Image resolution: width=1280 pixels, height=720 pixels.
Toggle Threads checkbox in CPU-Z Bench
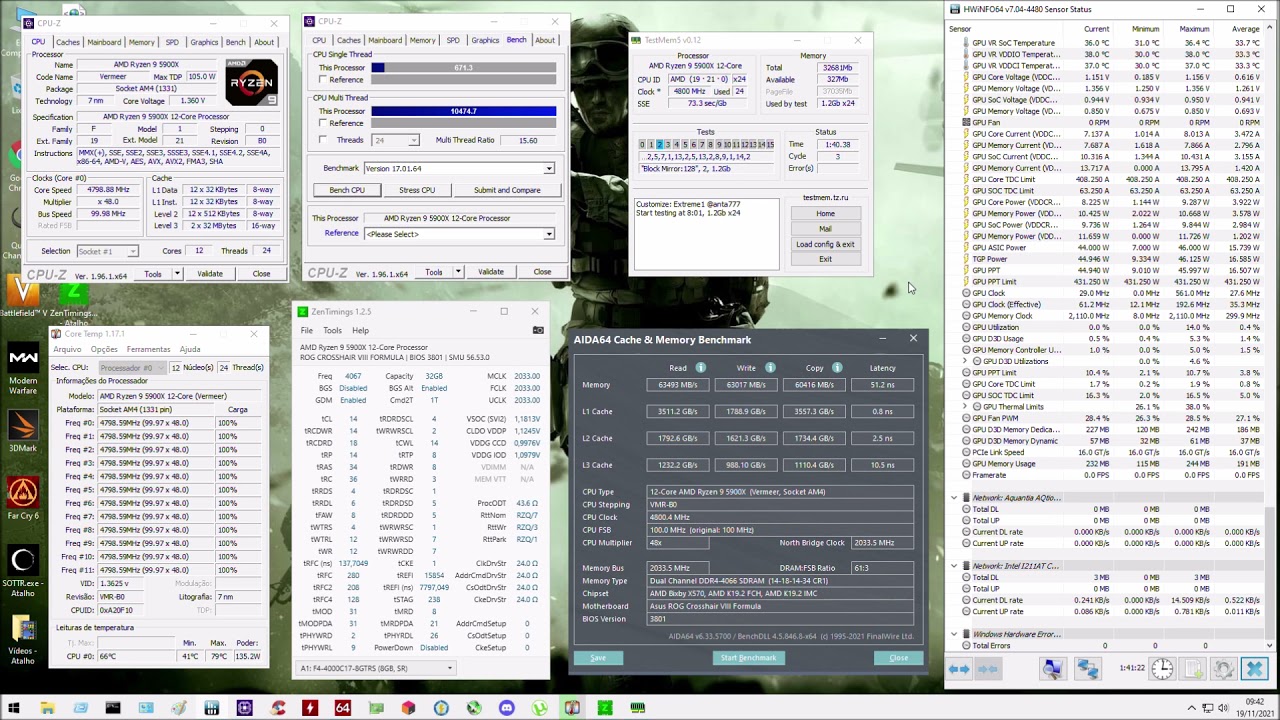point(322,140)
